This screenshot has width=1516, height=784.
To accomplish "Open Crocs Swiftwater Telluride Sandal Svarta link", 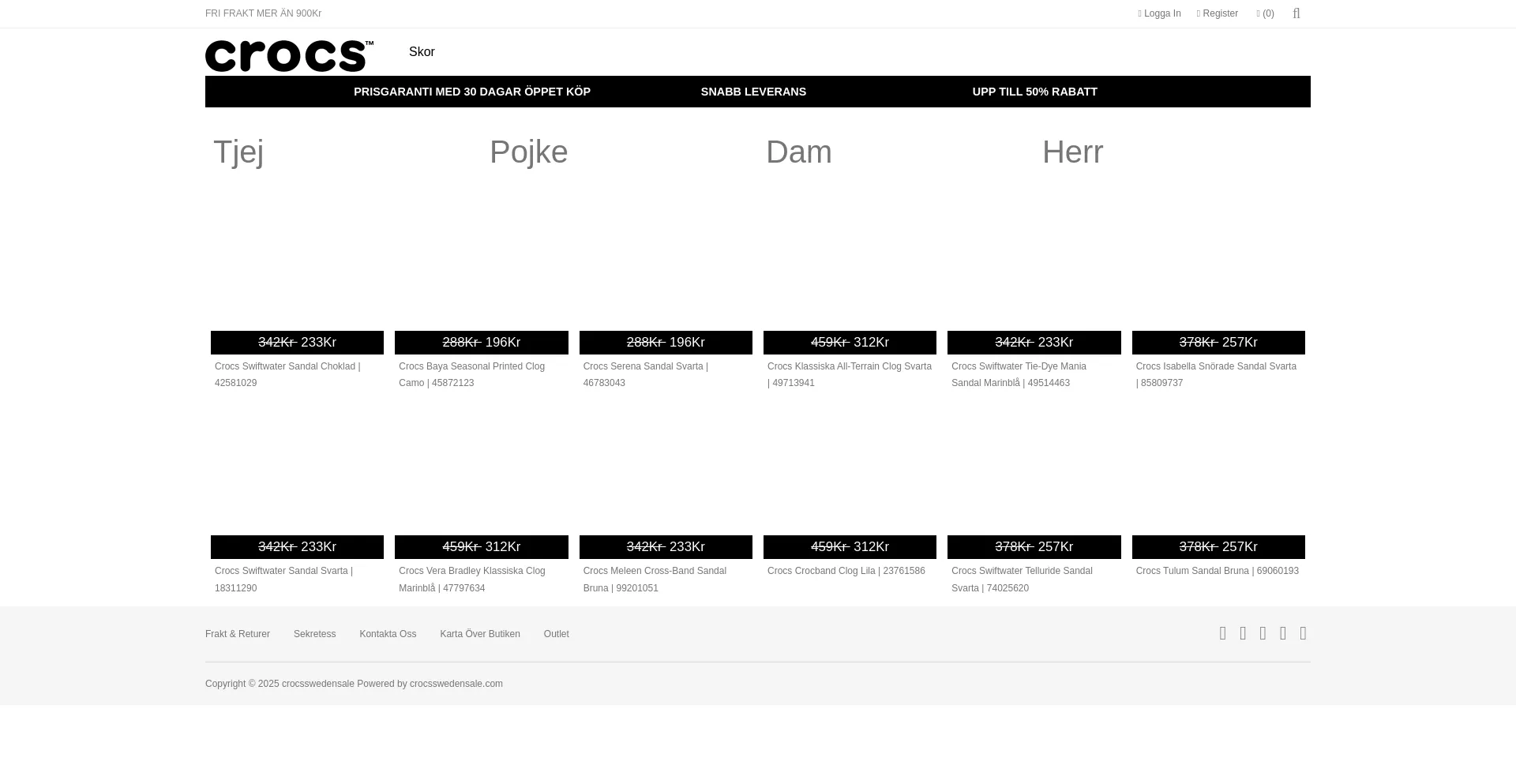I will 1022,580.
